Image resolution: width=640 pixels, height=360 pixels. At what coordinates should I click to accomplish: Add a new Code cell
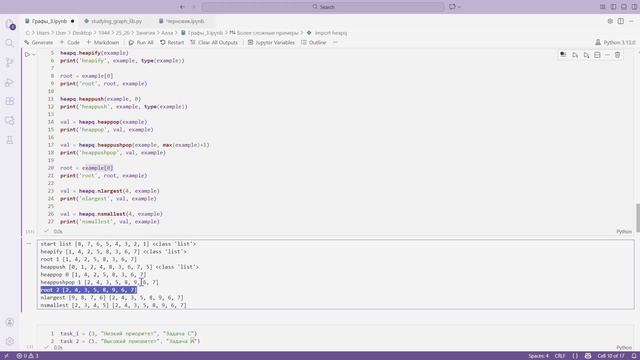tap(70, 42)
